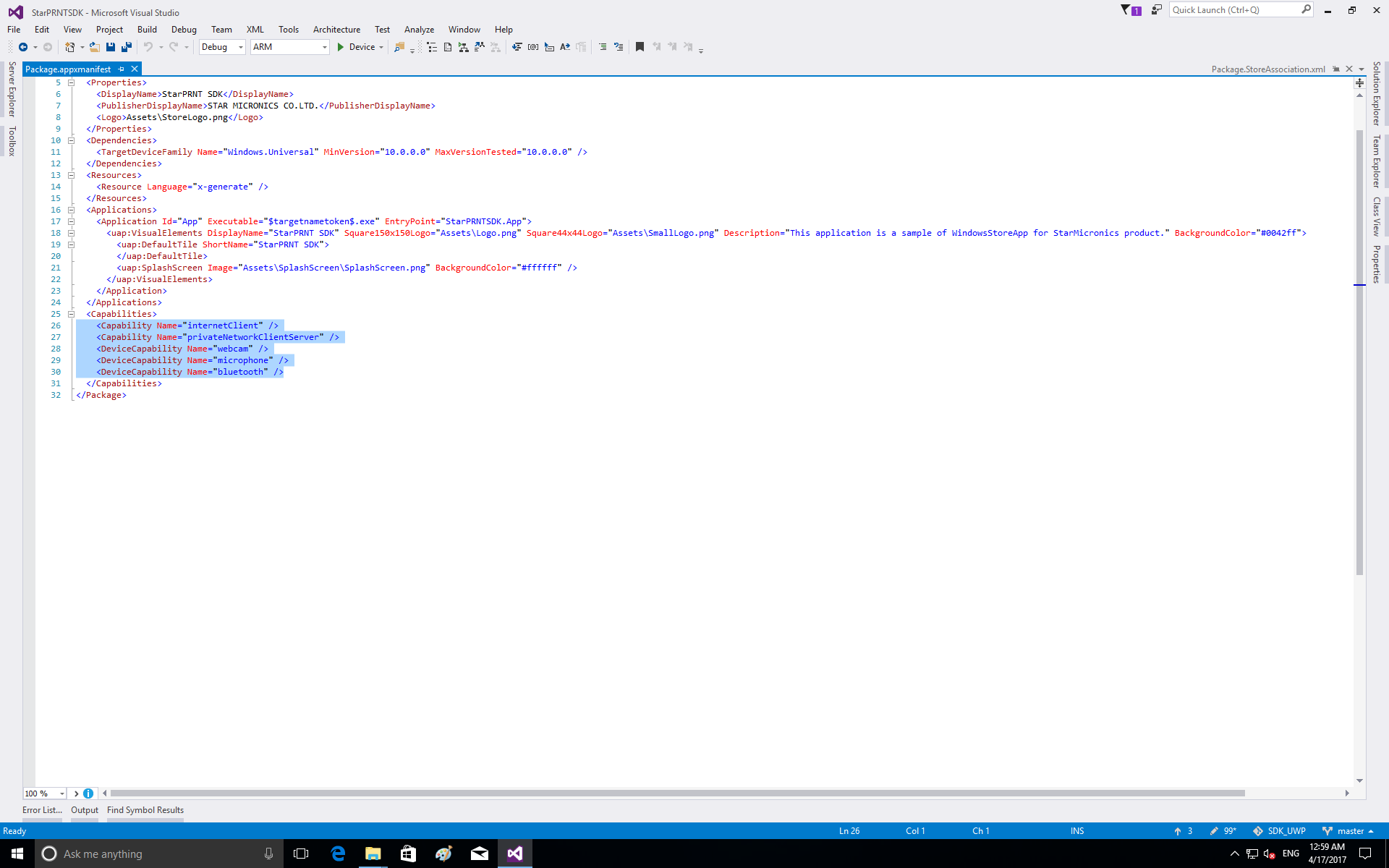Screen dimensions: 1389x868
Task: Open the Action Center notification icon
Action: [x=1365, y=854]
